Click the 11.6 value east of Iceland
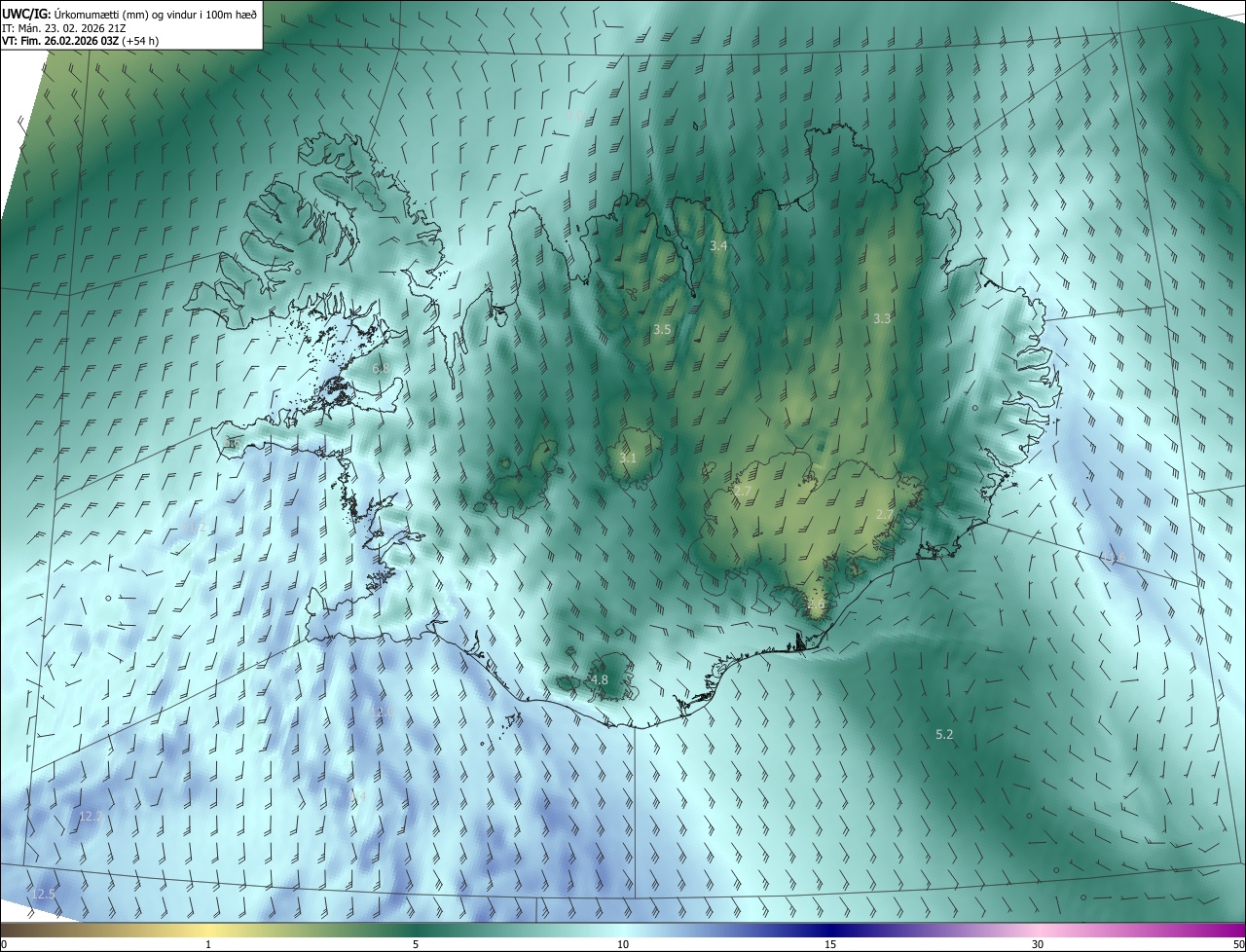Image resolution: width=1246 pixels, height=952 pixels. [1114, 558]
